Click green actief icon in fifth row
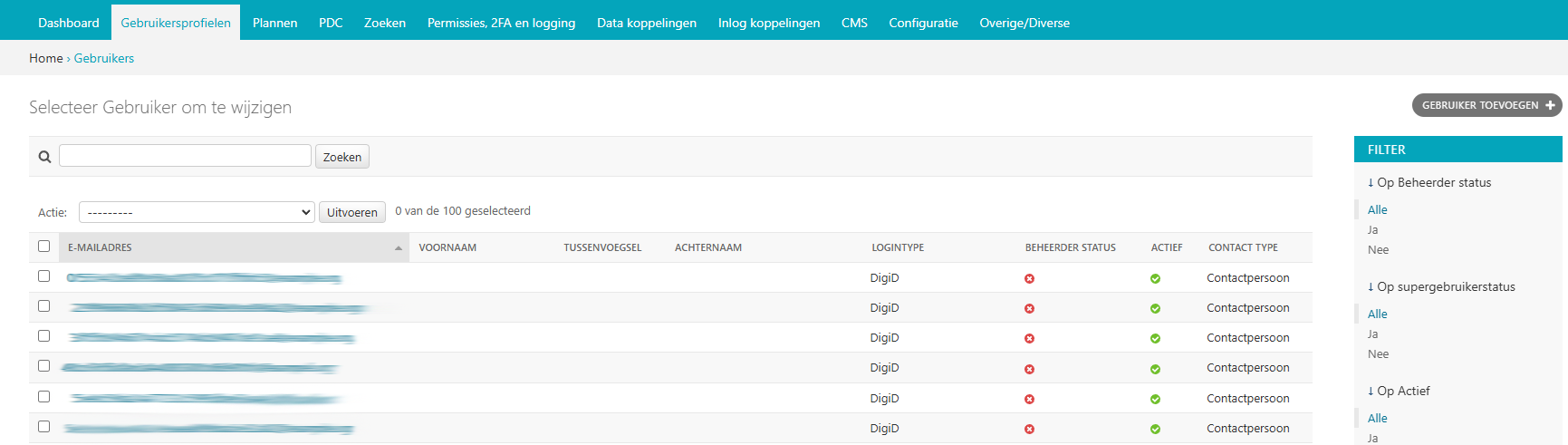The width and height of the screenshot is (1568, 445). pos(1155,400)
